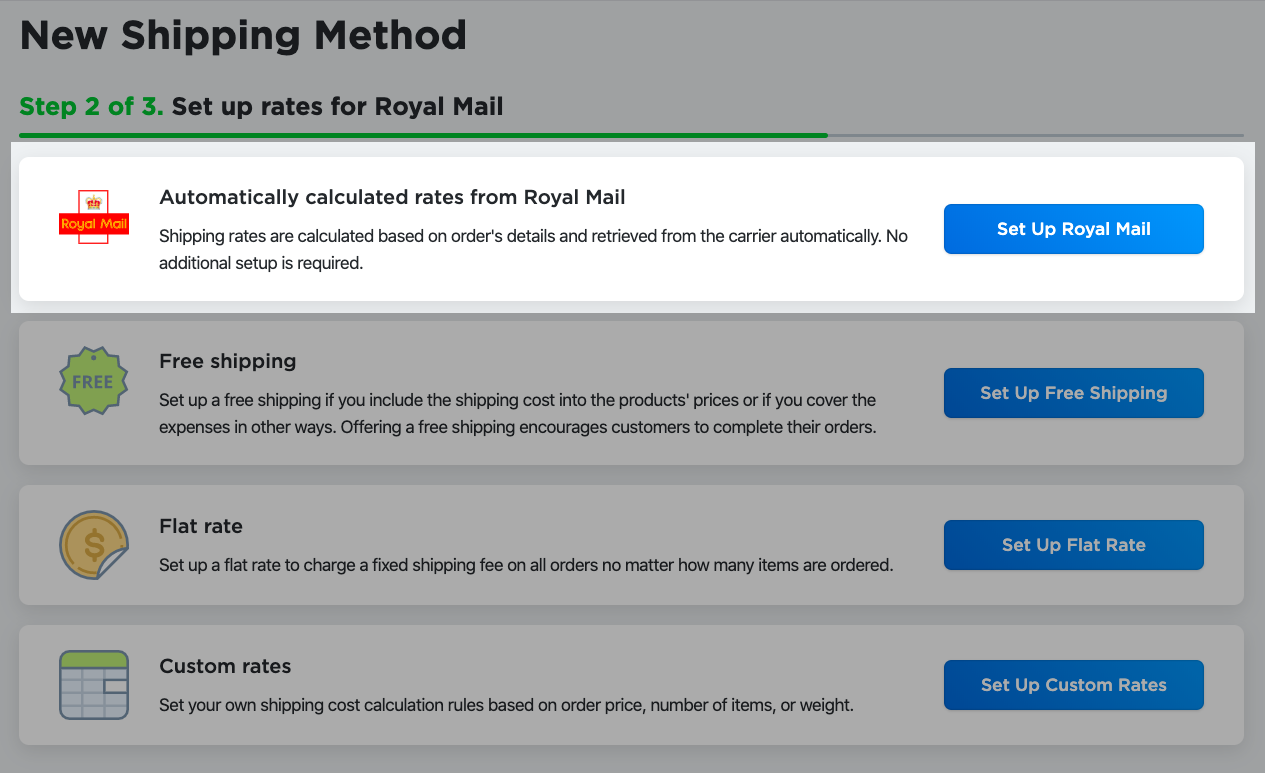
Task: Click Set Up Custom Rates
Action: (1073, 685)
